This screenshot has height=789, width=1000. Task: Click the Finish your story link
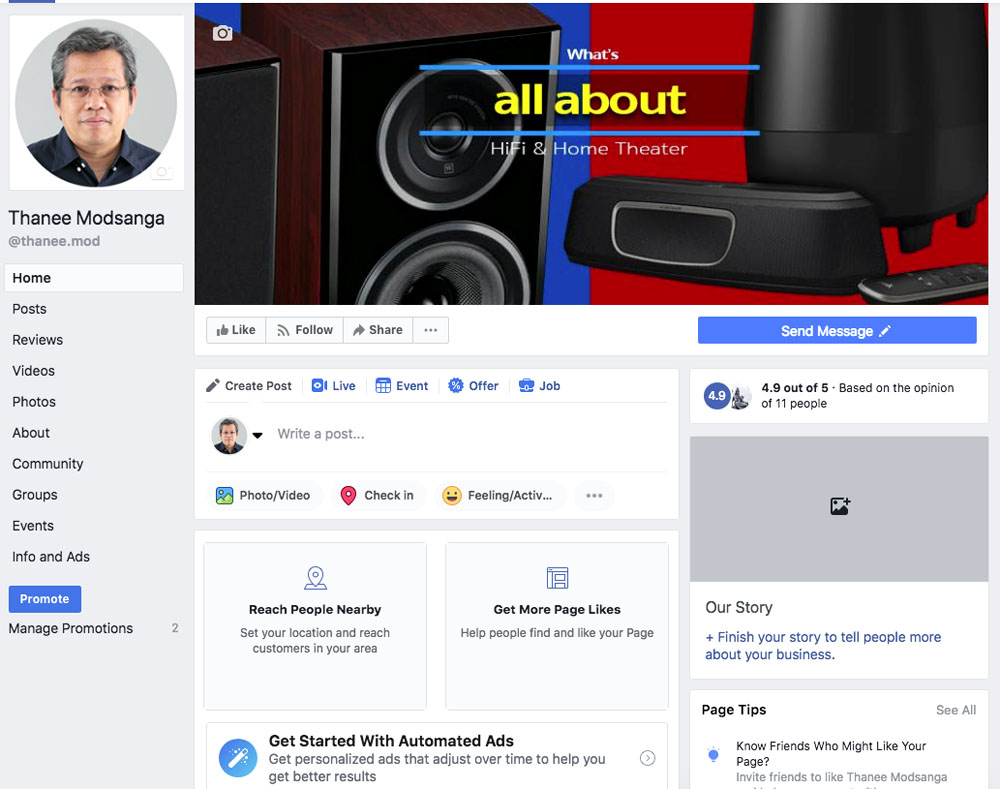pyautogui.click(x=822, y=646)
